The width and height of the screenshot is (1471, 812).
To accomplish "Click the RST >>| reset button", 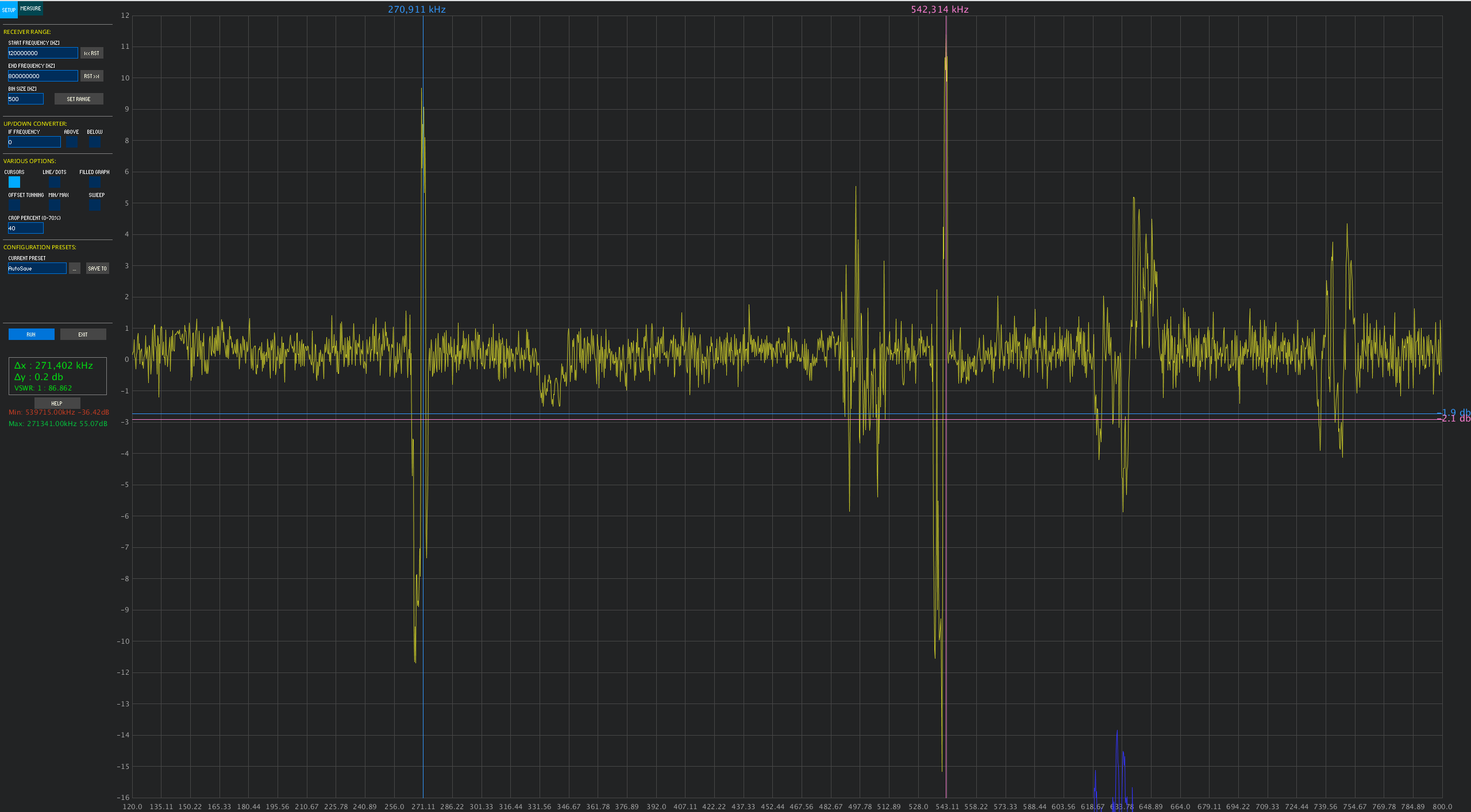I will (91, 75).
